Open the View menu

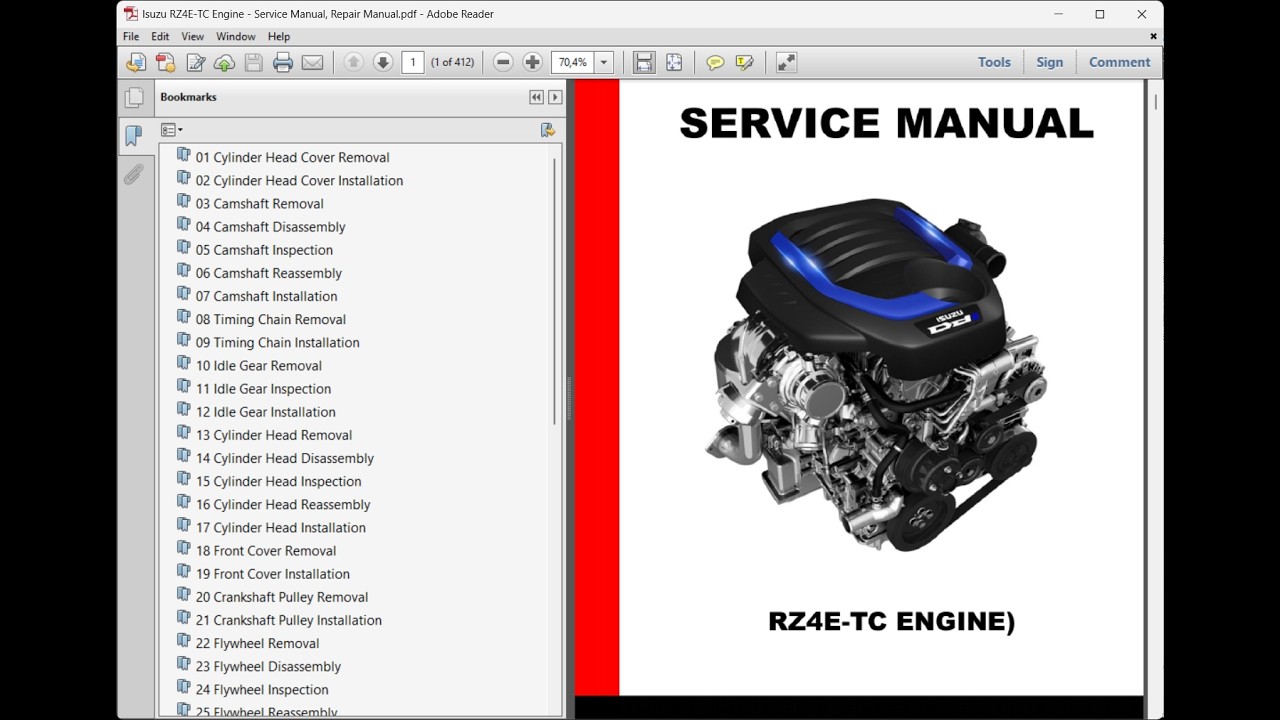pos(192,36)
